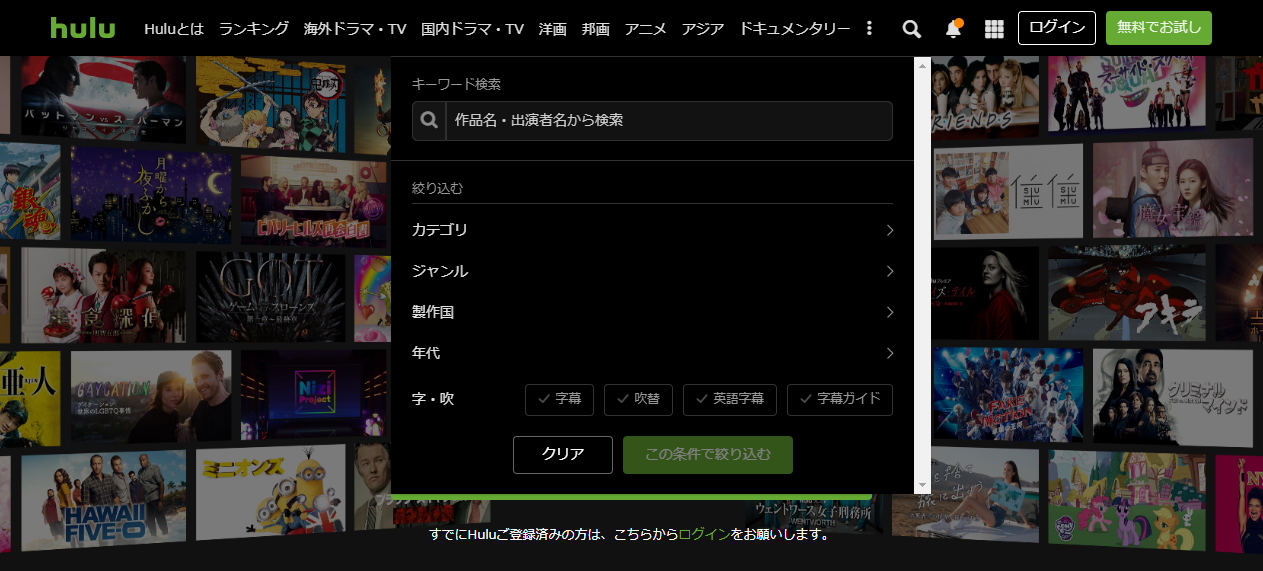1263x571 pixels.
Task: Click scrollbar down arrow in search panel
Action: [923, 486]
